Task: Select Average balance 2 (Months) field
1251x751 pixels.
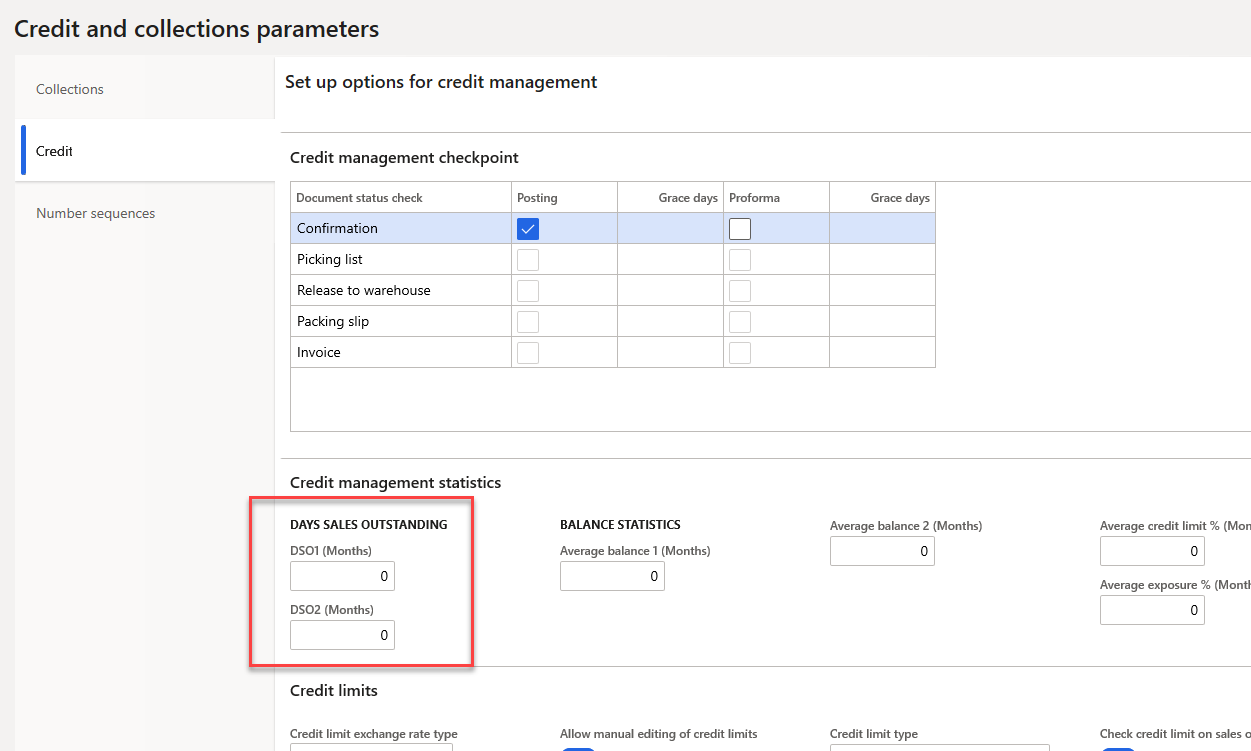Action: point(882,551)
